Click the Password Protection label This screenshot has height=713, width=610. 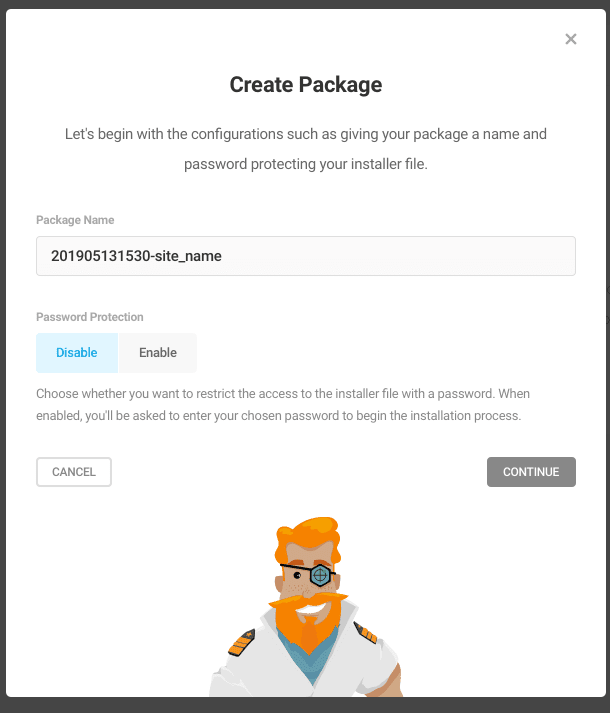pos(90,317)
